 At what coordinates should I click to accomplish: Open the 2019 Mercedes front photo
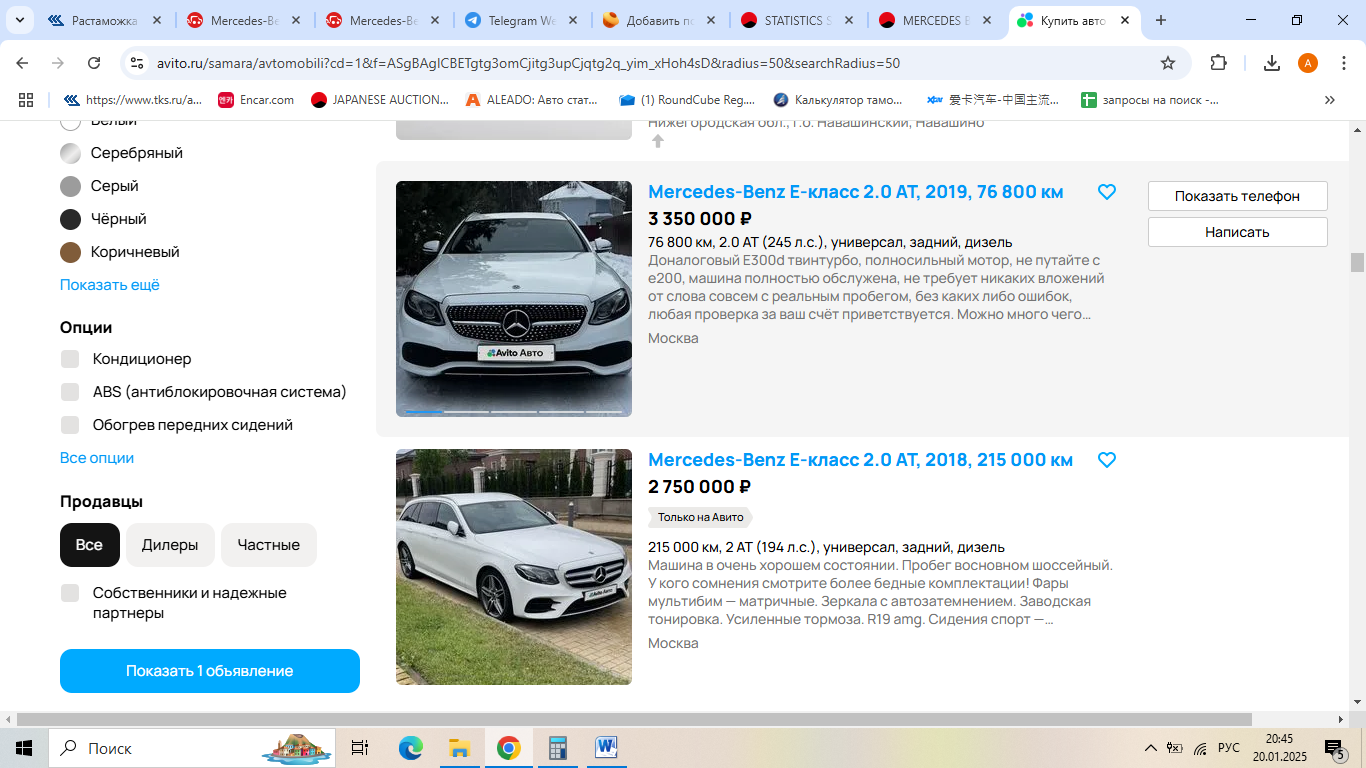514,299
